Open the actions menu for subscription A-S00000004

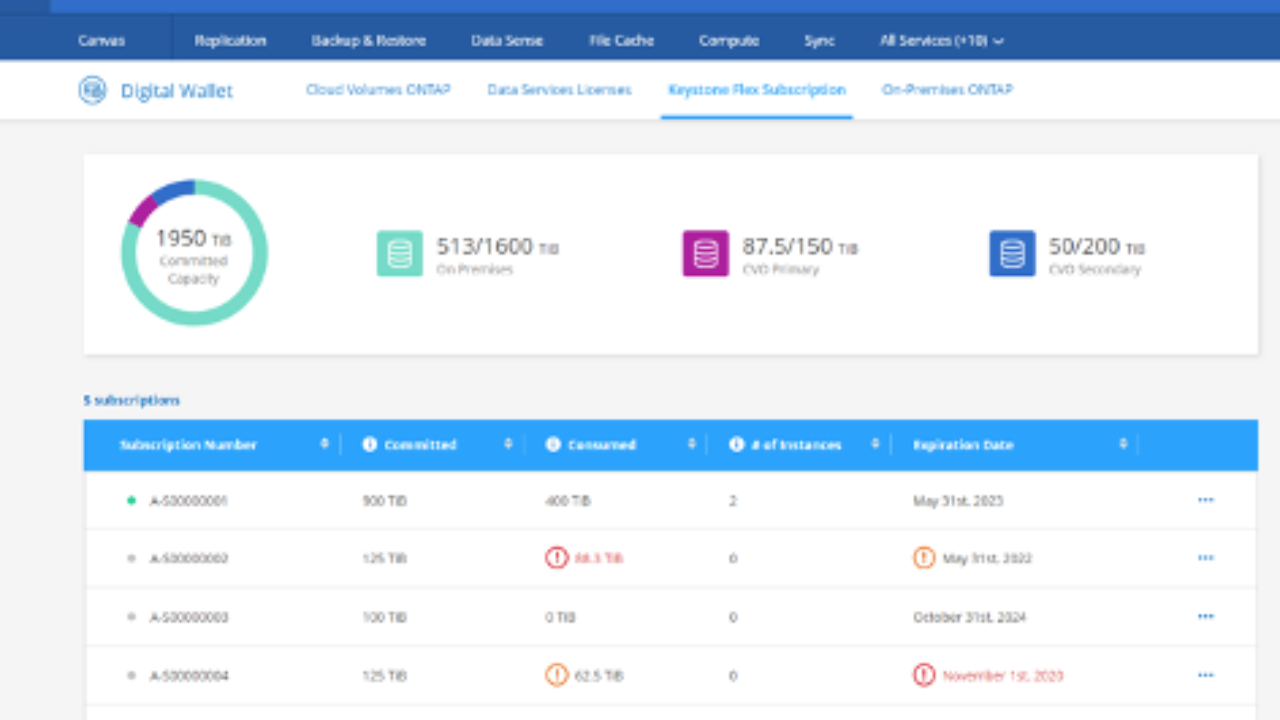[x=1205, y=675]
